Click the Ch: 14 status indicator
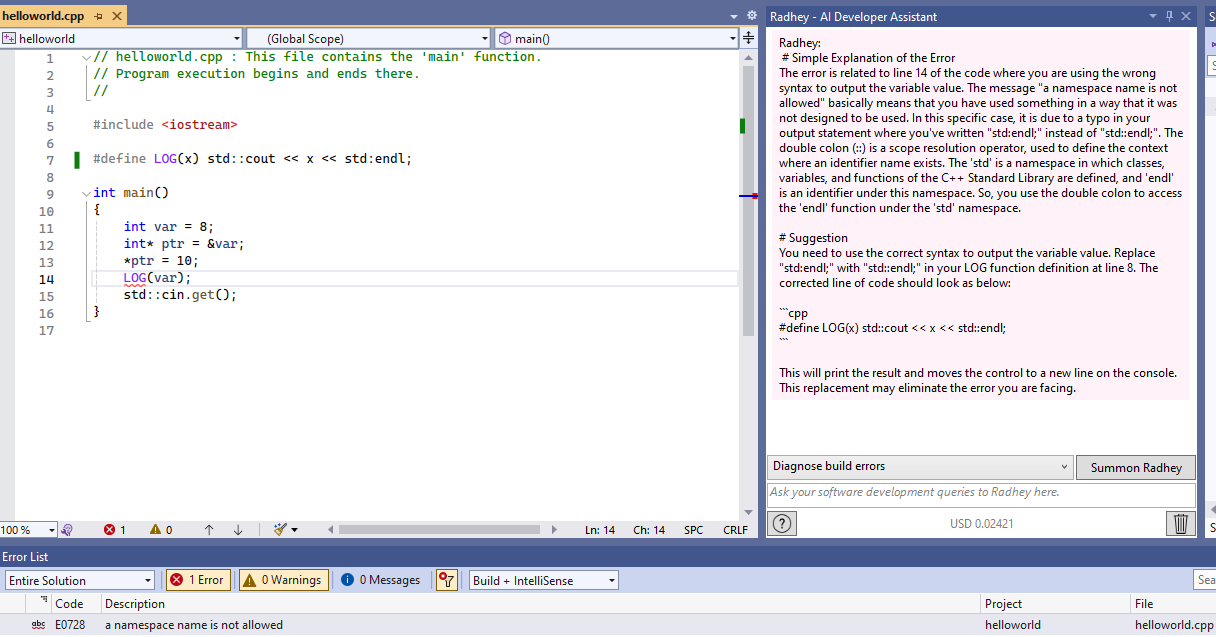Screen dimensions: 1216x637 (649, 530)
